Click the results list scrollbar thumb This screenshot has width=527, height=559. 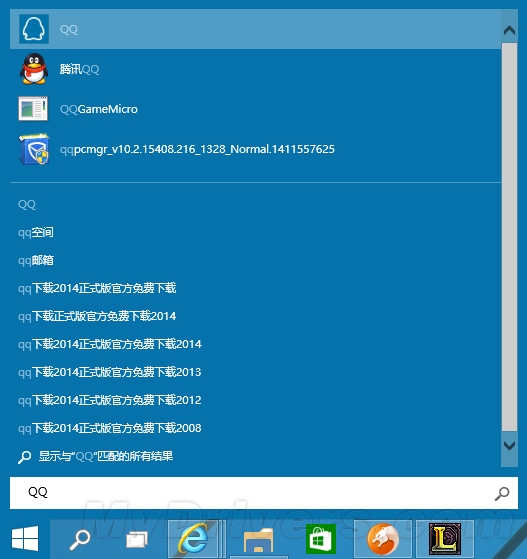coord(509,237)
